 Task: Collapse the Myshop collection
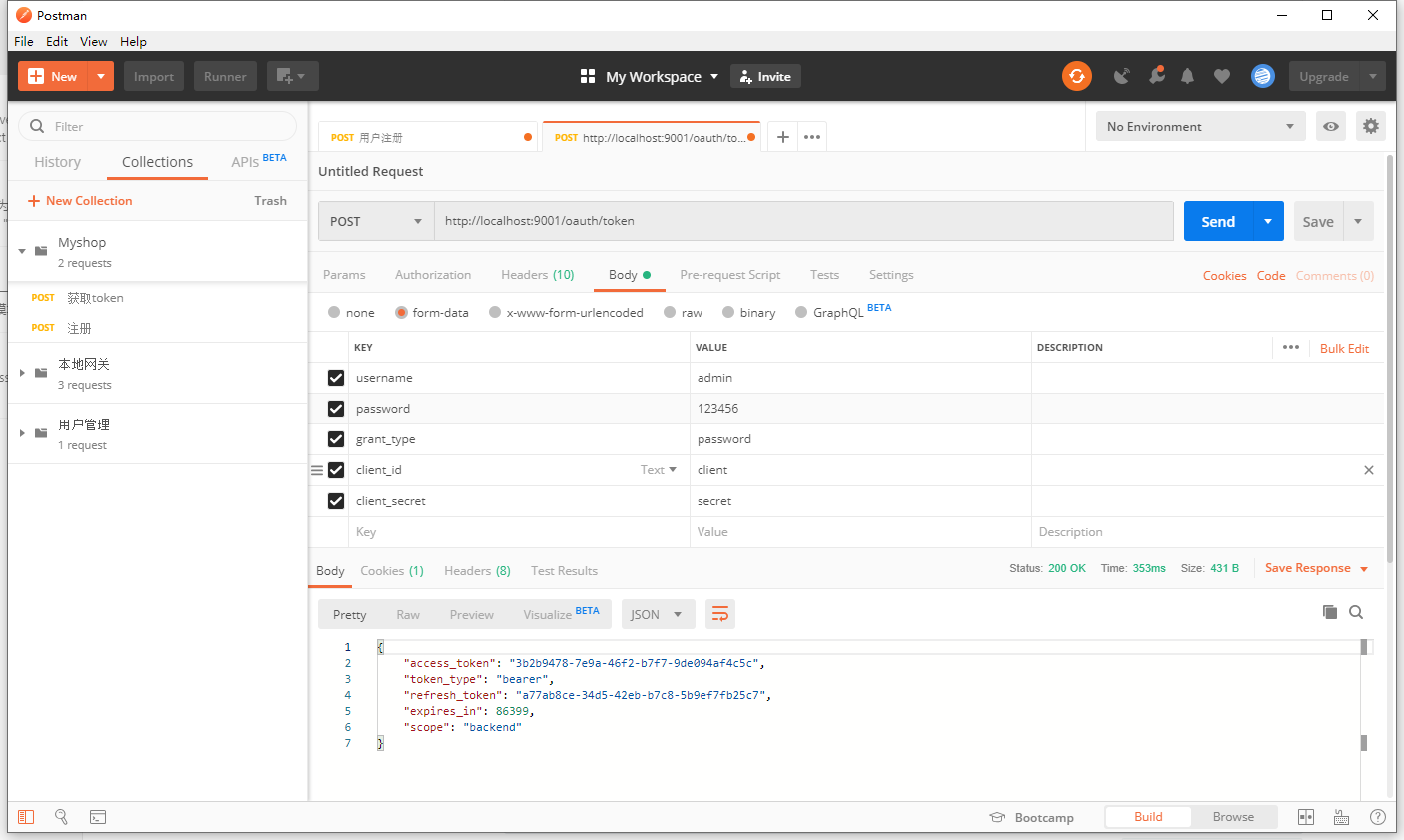pyautogui.click(x=22, y=251)
